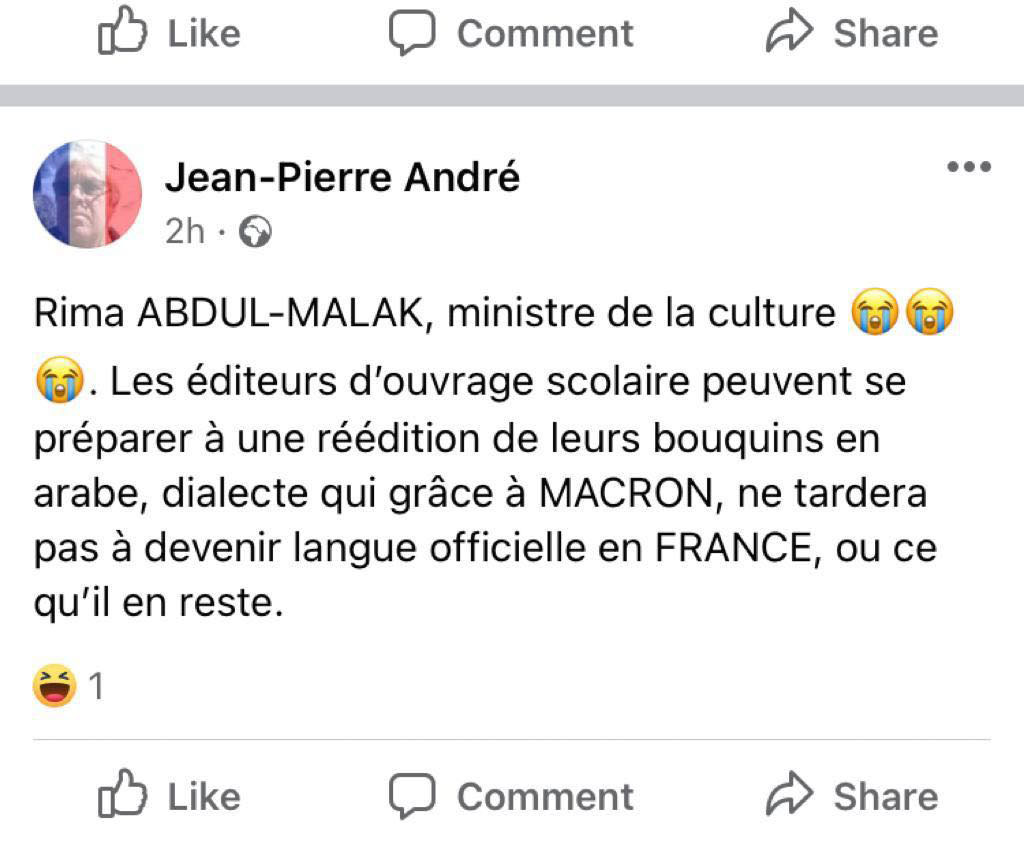Image resolution: width=1024 pixels, height=844 pixels.
Task: Click the globe public-audience icon beside 2h
Action: click(x=257, y=233)
